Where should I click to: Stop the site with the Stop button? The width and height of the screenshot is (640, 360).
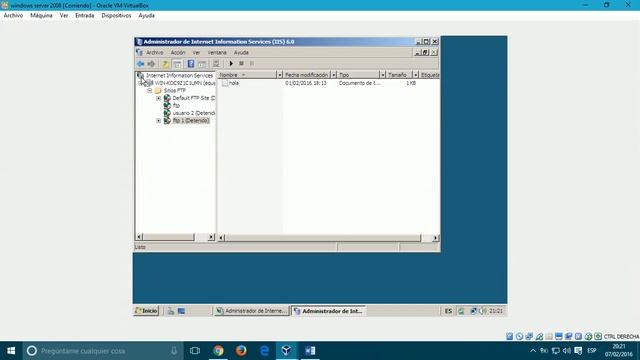[242, 64]
